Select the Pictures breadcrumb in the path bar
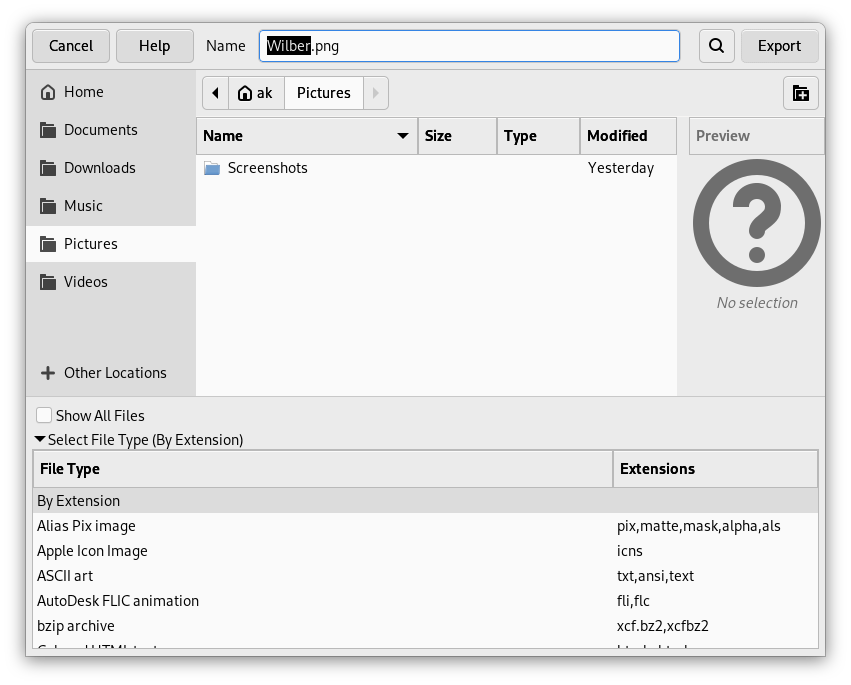The height and width of the screenshot is (685, 851). pos(323,92)
